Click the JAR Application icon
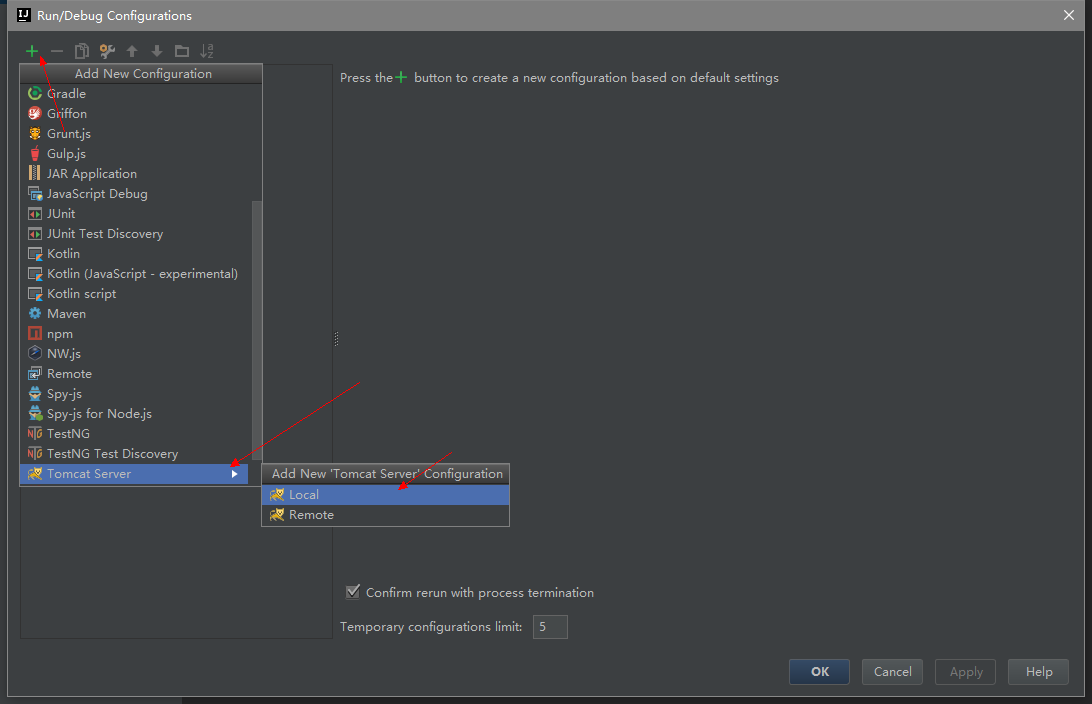1092x704 pixels. tap(35, 173)
